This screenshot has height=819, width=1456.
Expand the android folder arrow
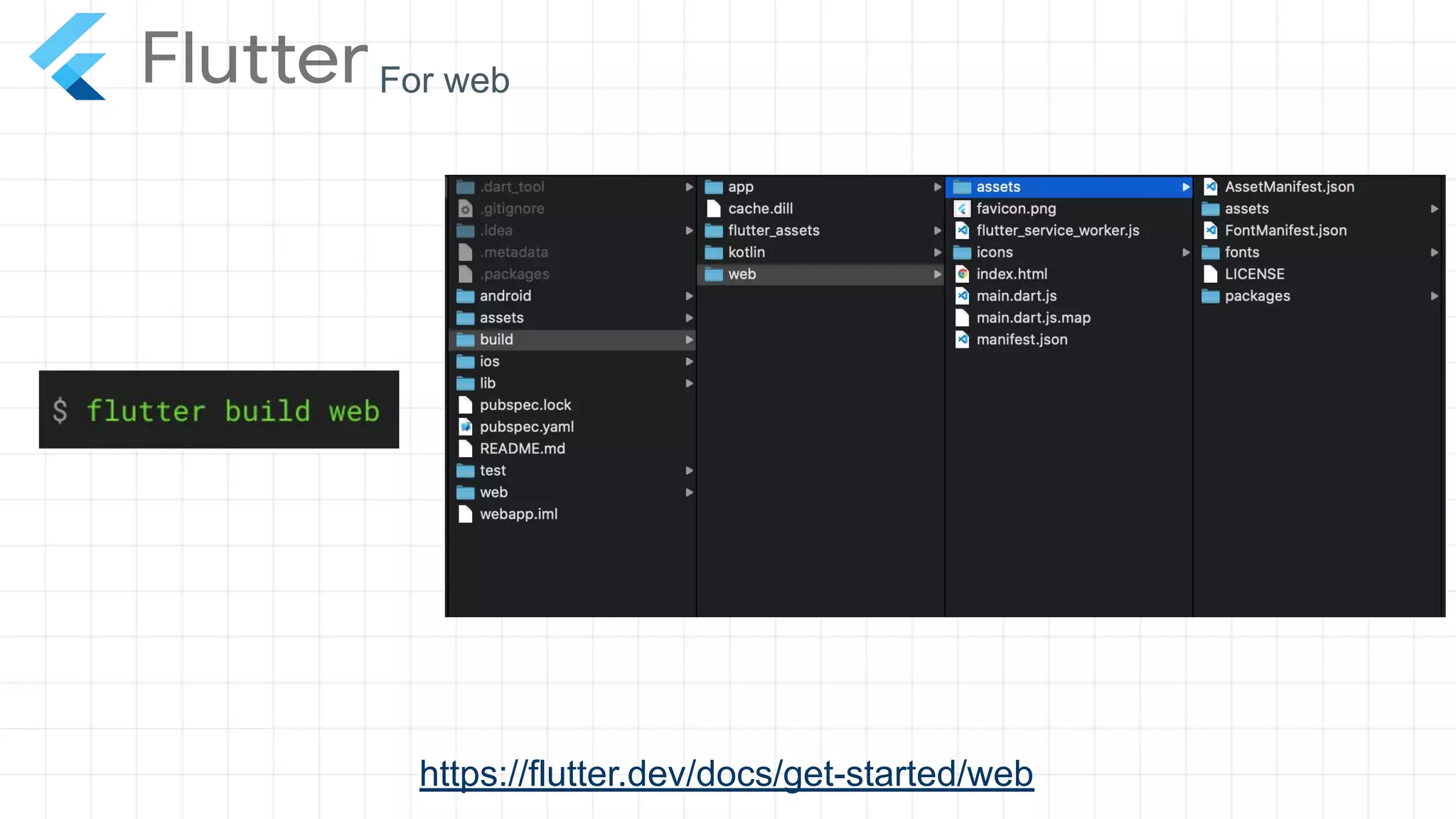[x=689, y=296]
